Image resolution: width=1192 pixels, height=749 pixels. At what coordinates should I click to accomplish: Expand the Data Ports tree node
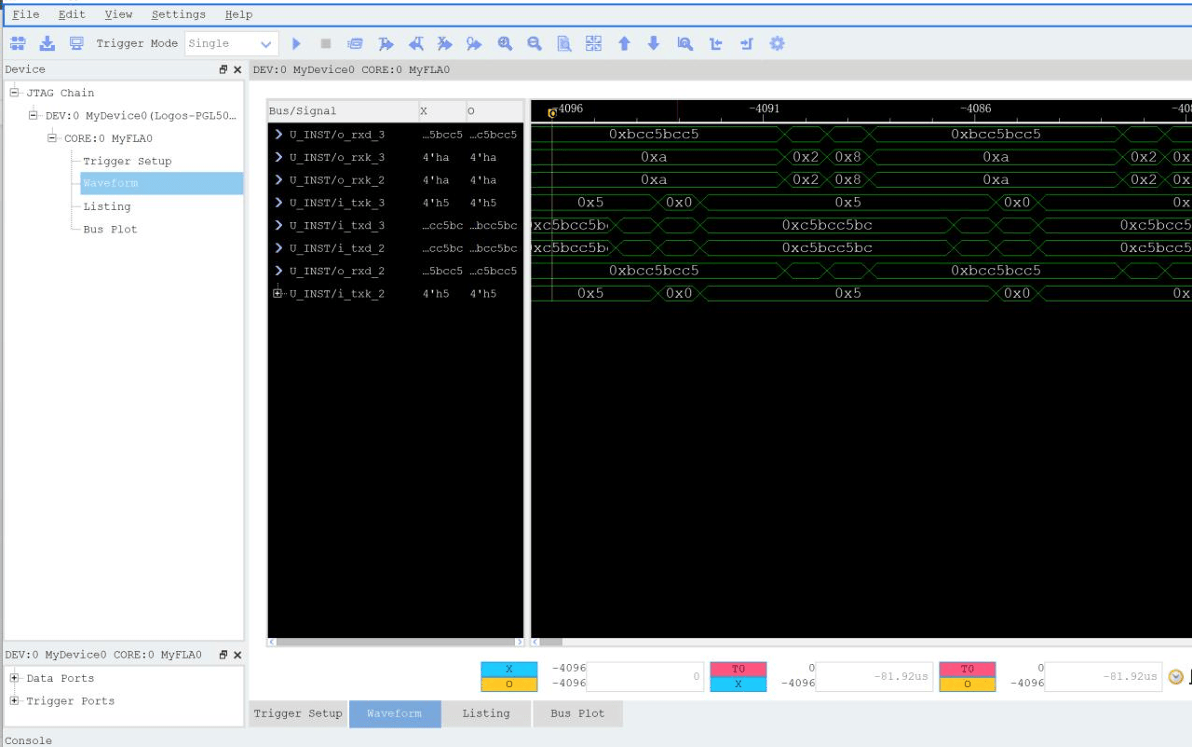15,678
